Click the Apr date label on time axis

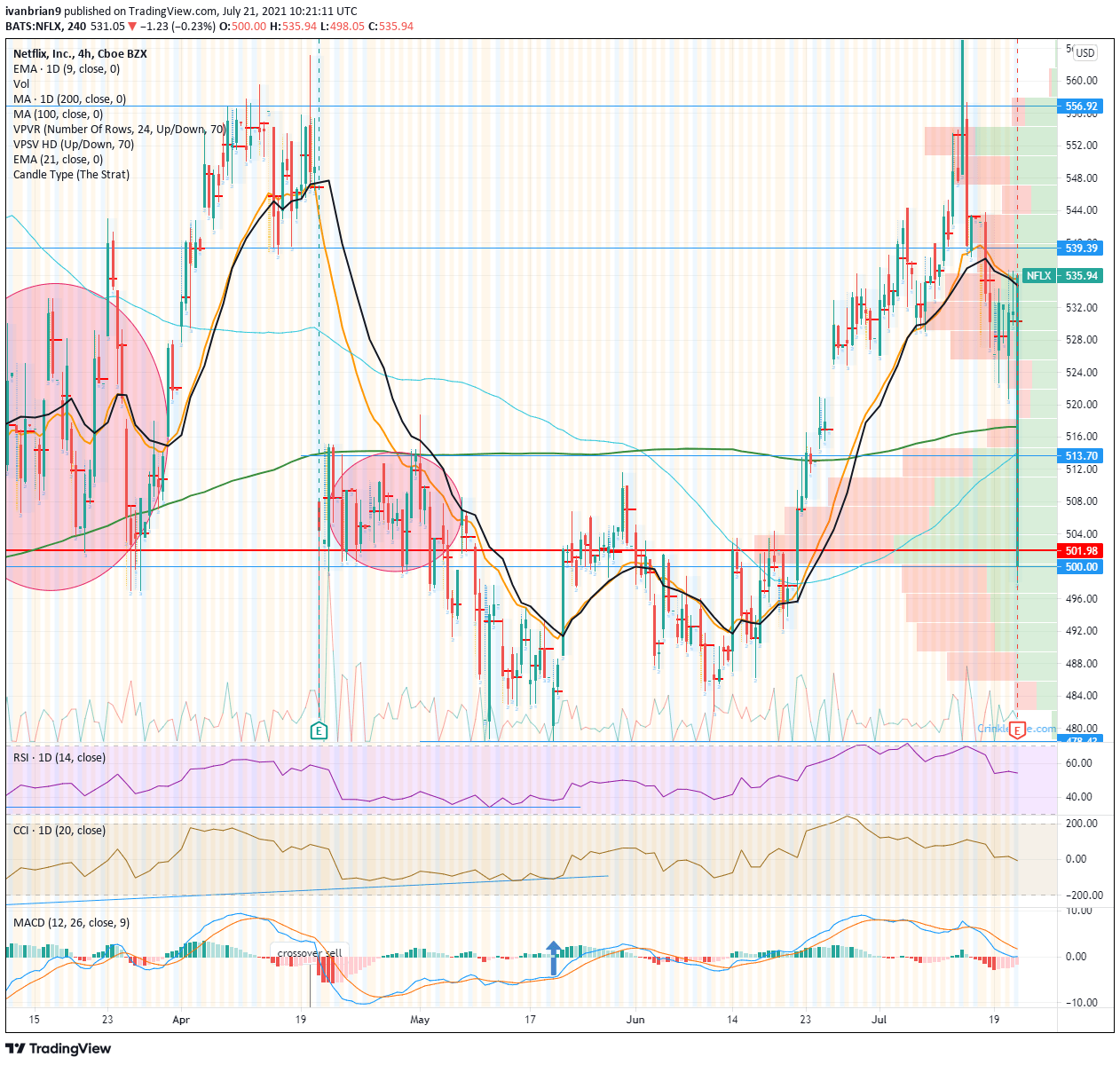[181, 1020]
